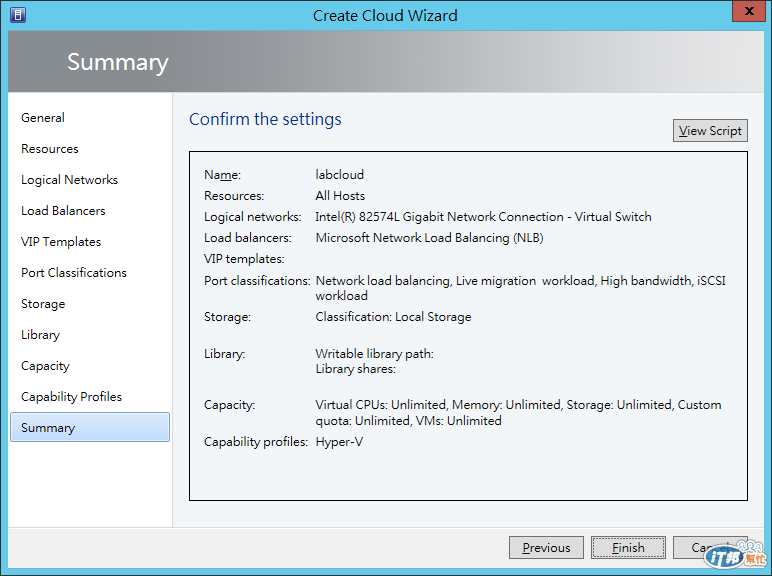Switch to the Logical Networks page
772x576 pixels.
[70, 180]
